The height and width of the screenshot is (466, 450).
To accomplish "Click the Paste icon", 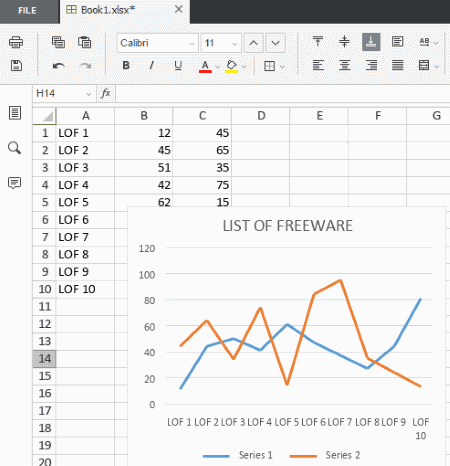I will (84, 42).
